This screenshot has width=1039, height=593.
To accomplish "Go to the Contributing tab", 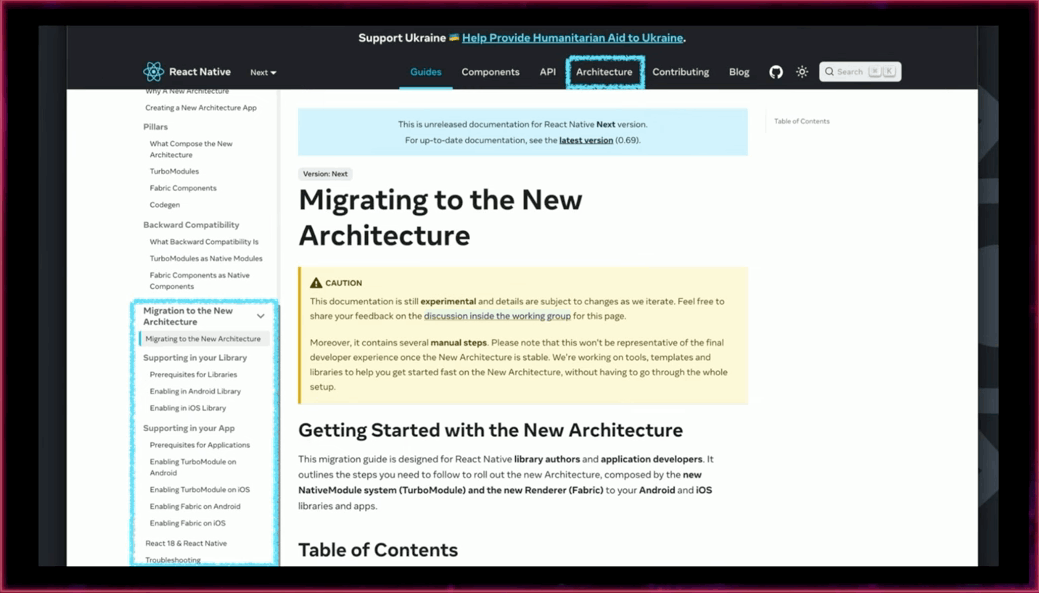I will (681, 72).
